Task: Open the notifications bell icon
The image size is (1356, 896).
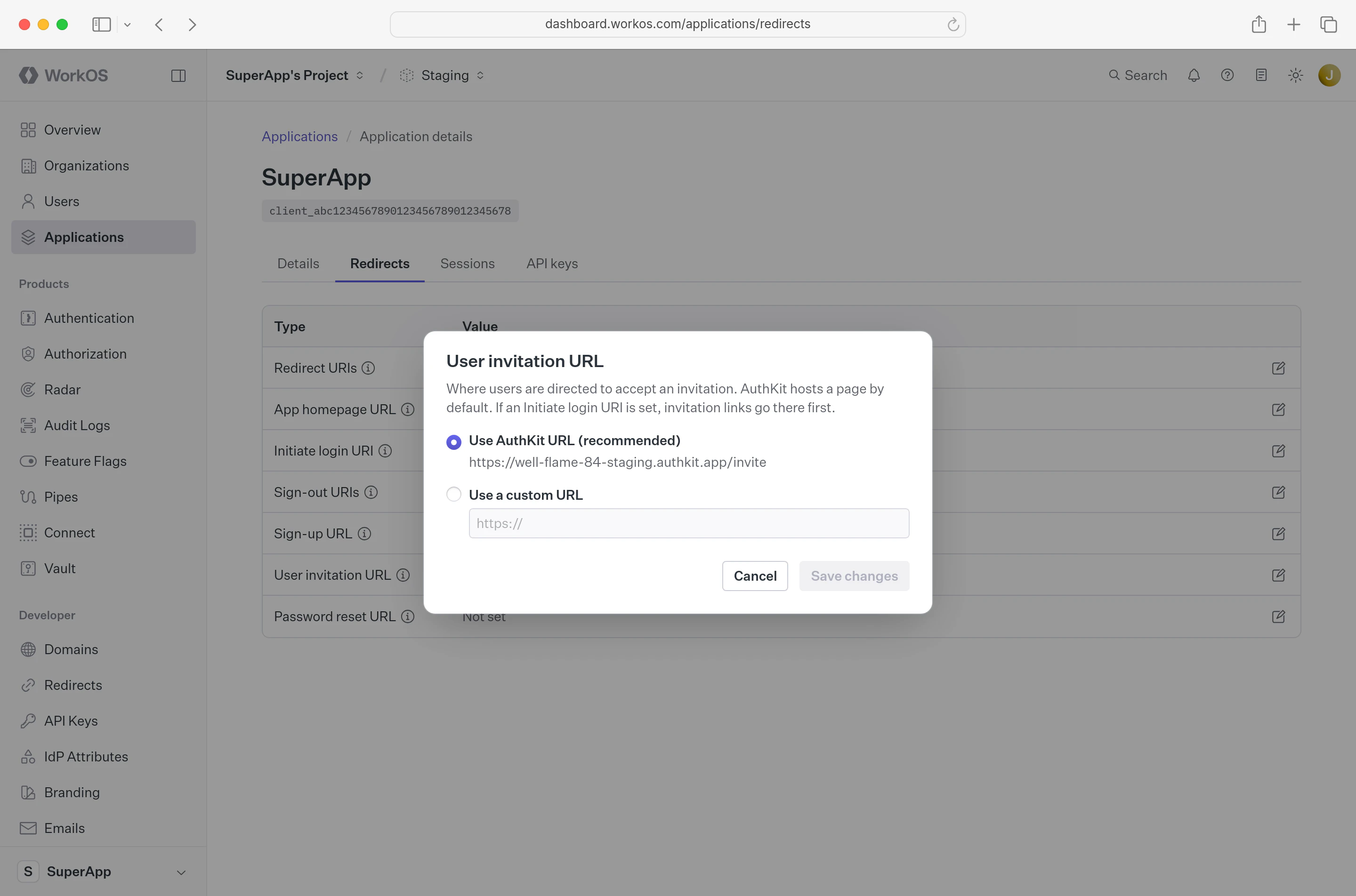Action: point(1194,75)
